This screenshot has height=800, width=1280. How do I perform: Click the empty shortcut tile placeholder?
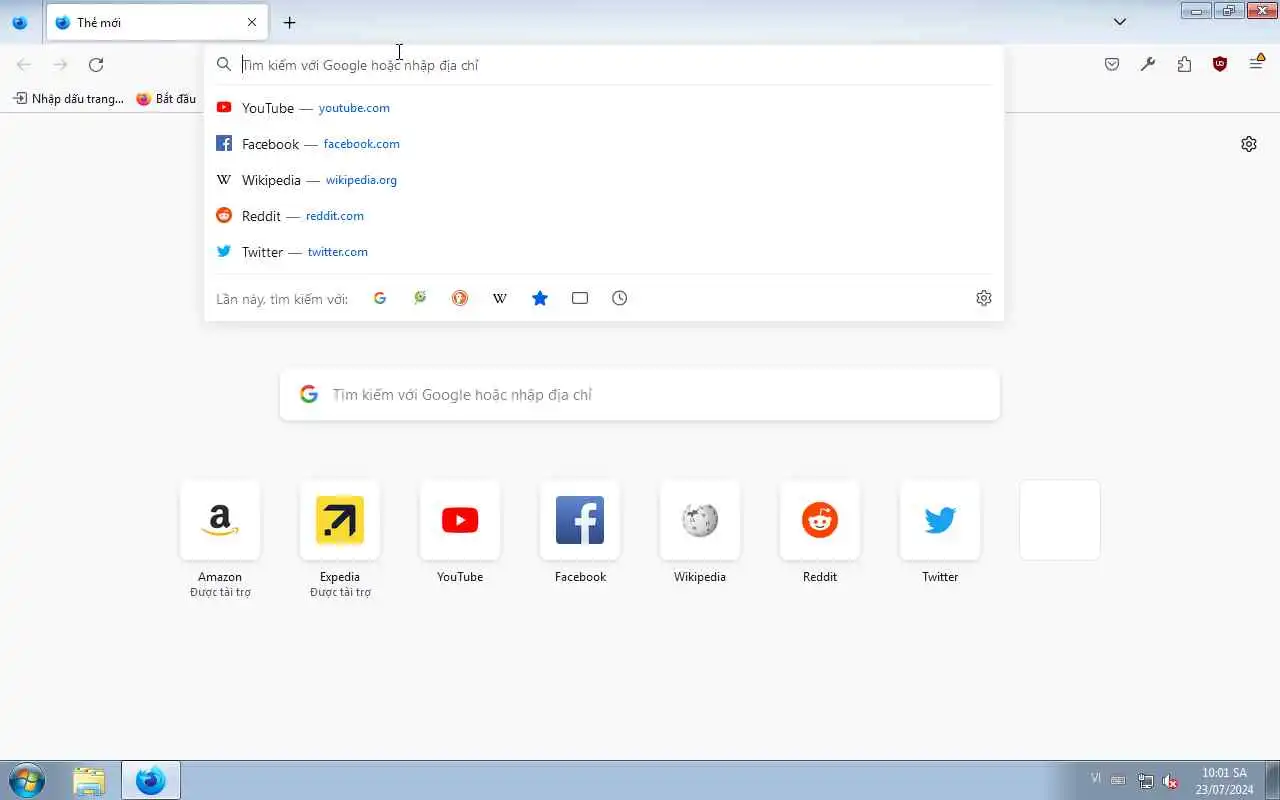1060,520
